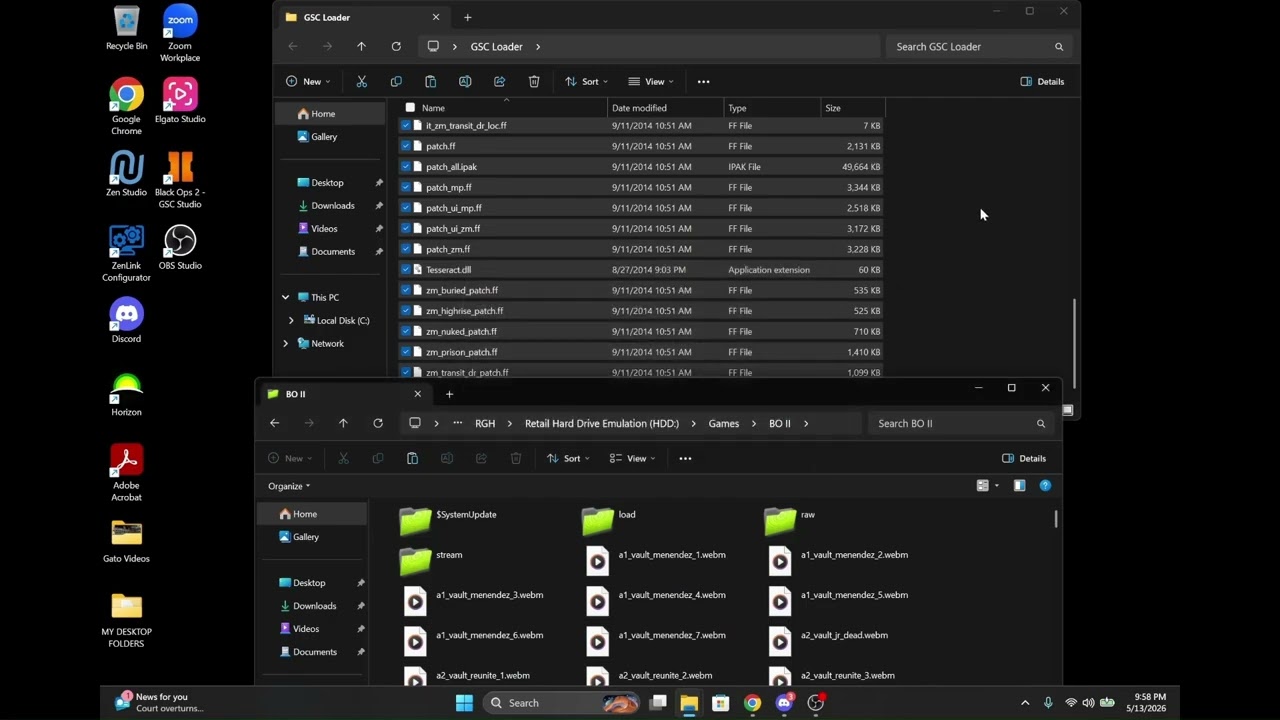
Task: Collapse the This PC tree node
Action: coord(285,298)
